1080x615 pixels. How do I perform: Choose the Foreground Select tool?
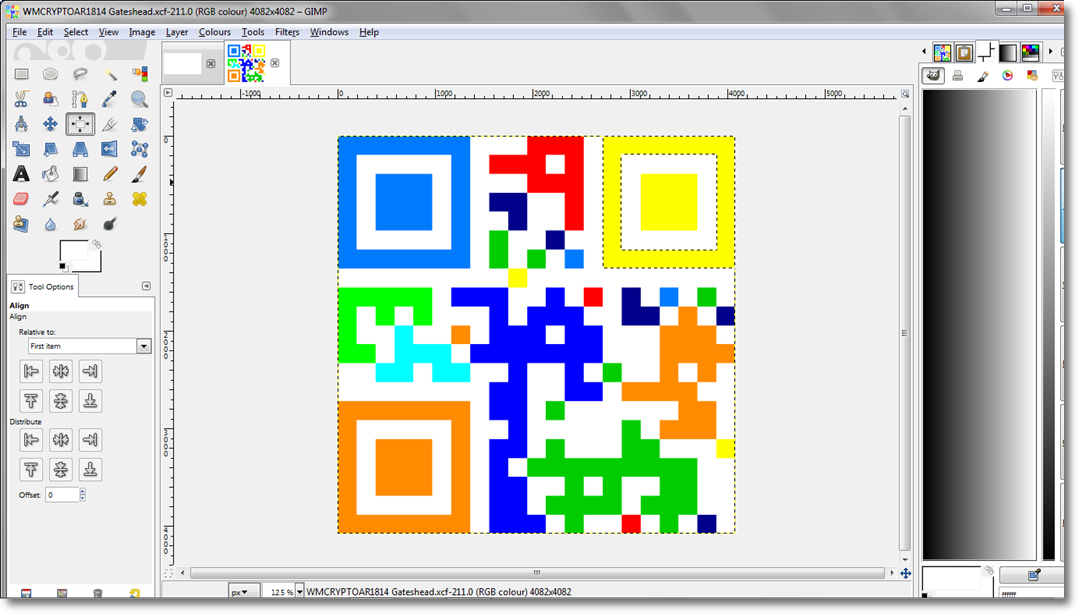click(50, 99)
